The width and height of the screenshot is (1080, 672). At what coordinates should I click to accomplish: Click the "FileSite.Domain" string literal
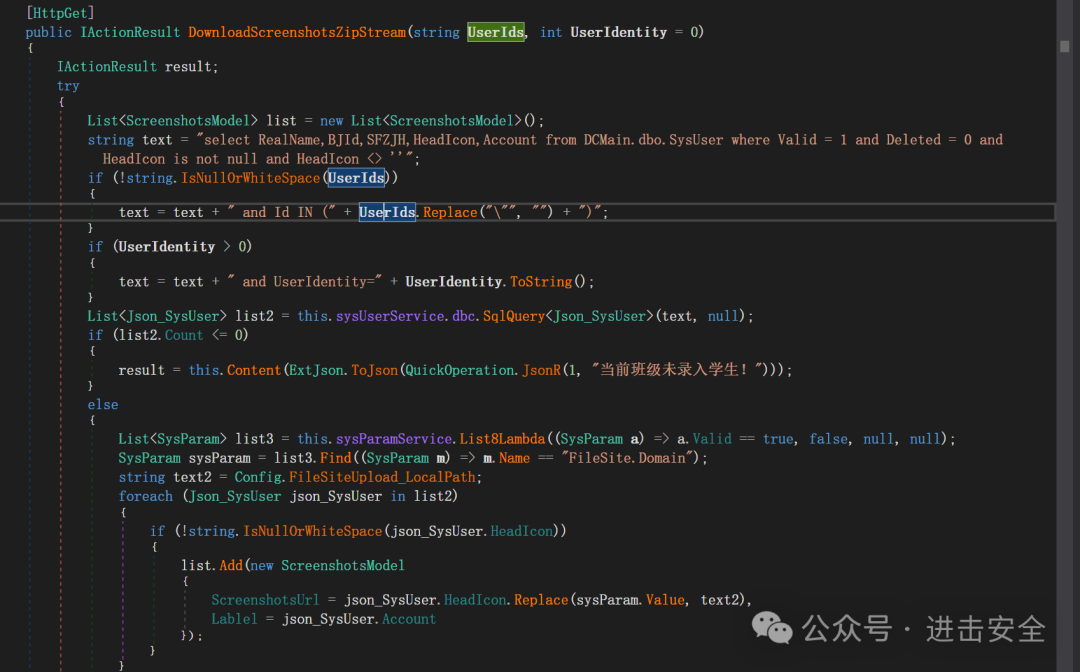[627, 459]
